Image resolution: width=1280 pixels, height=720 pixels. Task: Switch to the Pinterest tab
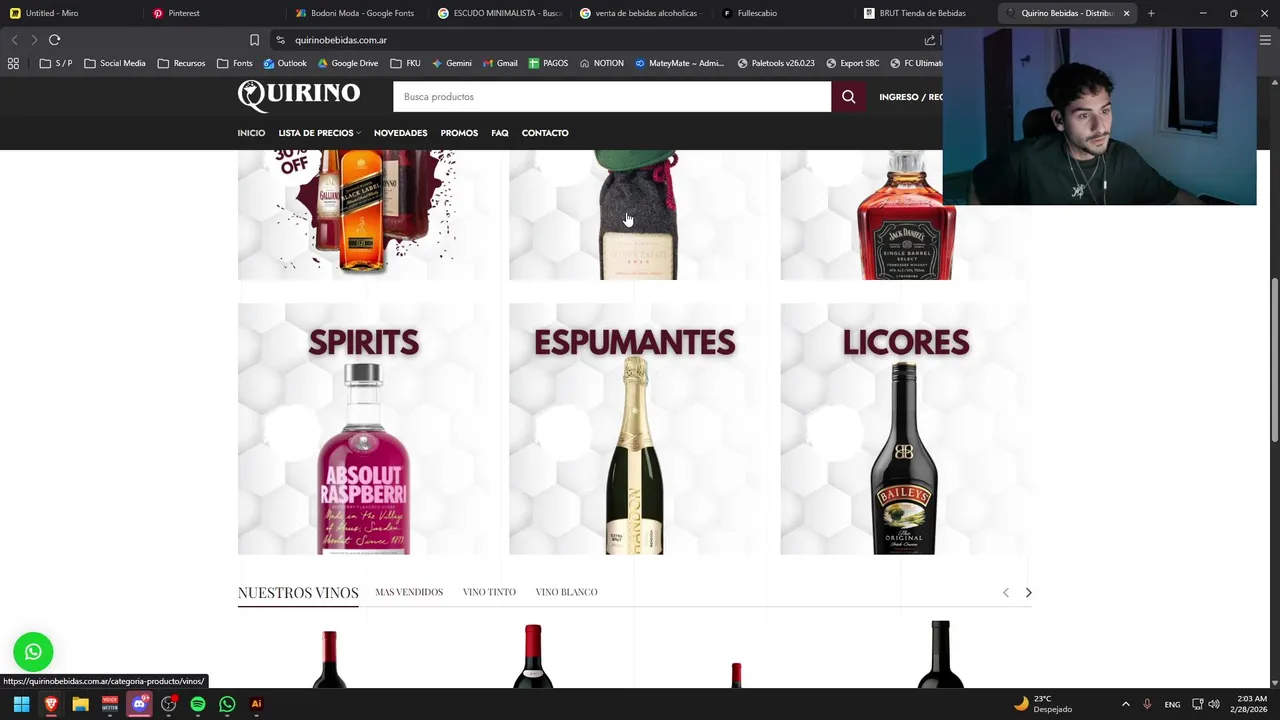pos(215,13)
